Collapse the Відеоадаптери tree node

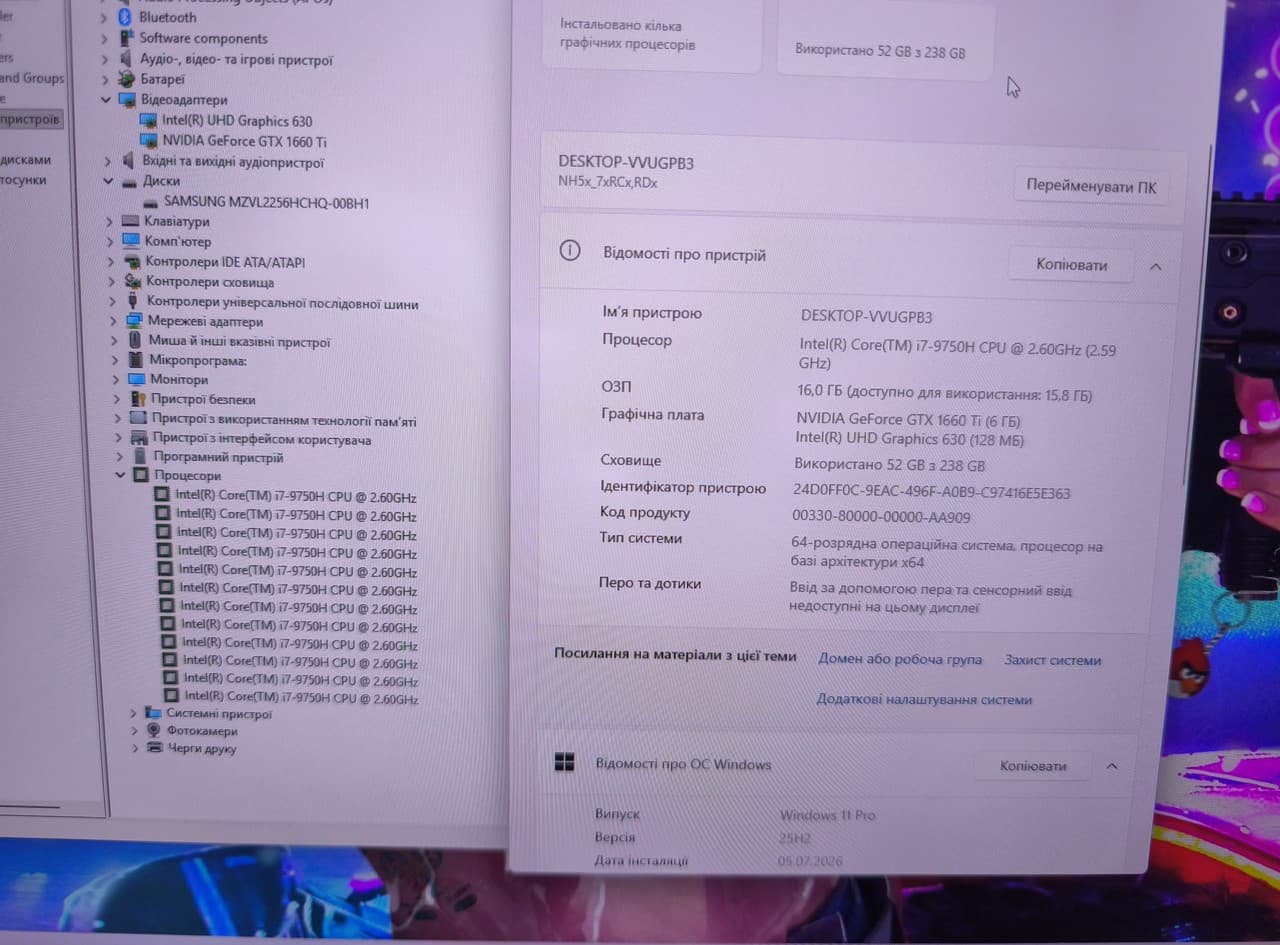(106, 100)
